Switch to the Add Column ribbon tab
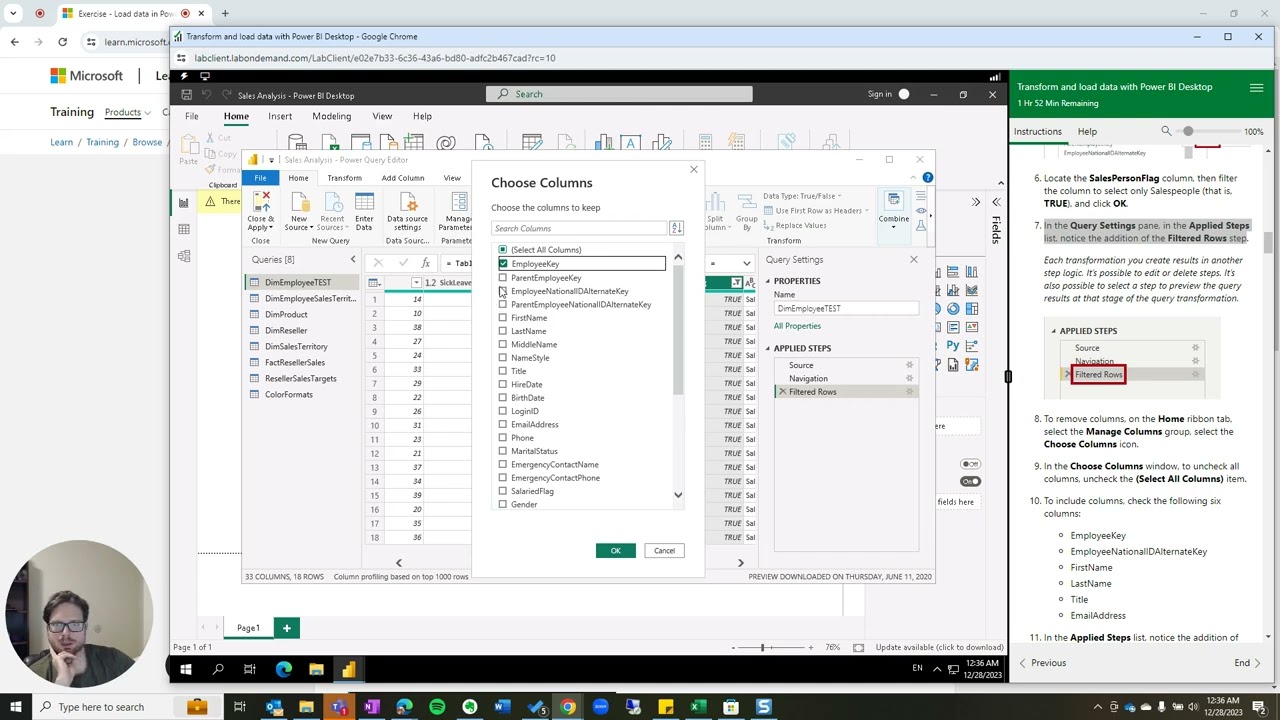1280x720 pixels. point(403,178)
